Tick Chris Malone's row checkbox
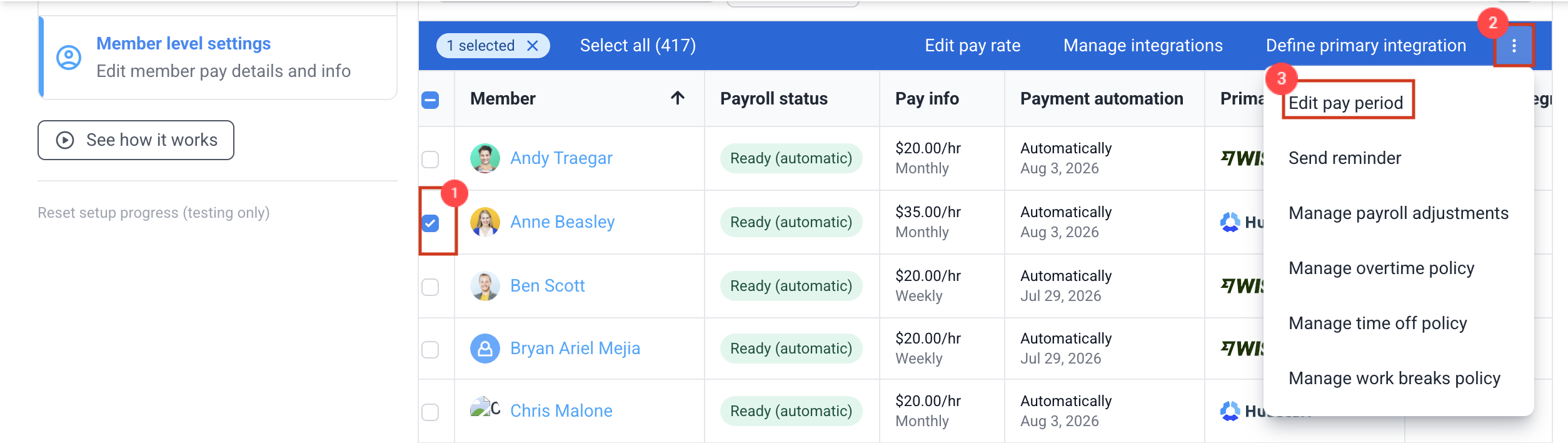This screenshot has width=1568, height=443. (430, 412)
